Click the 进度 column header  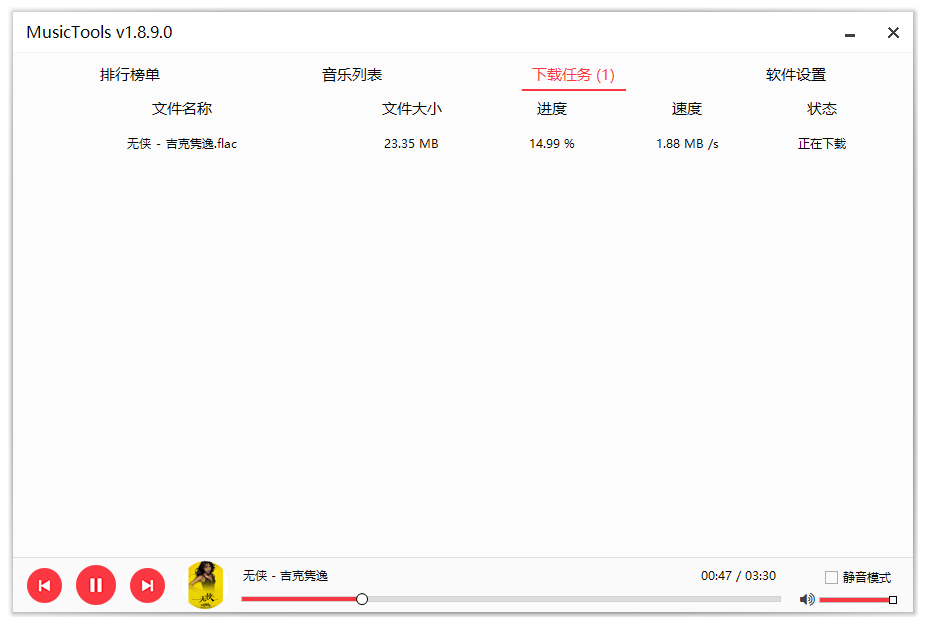pyautogui.click(x=552, y=109)
